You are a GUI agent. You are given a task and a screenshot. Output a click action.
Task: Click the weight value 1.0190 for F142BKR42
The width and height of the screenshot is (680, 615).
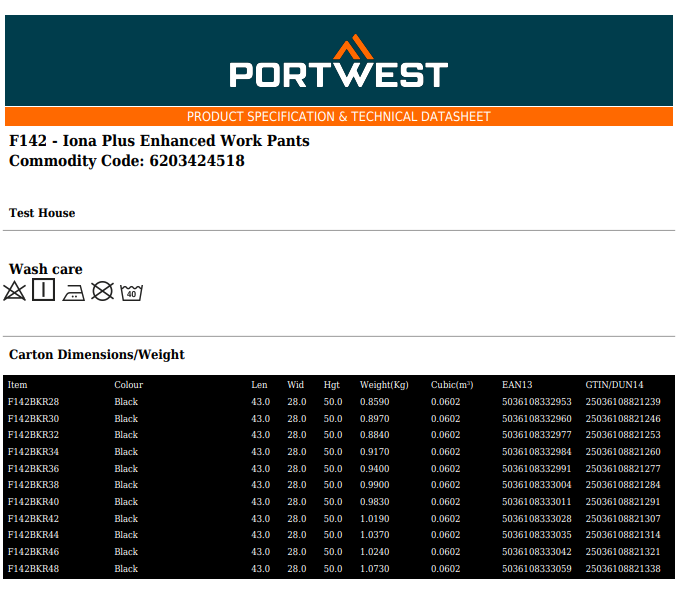tap(374, 519)
